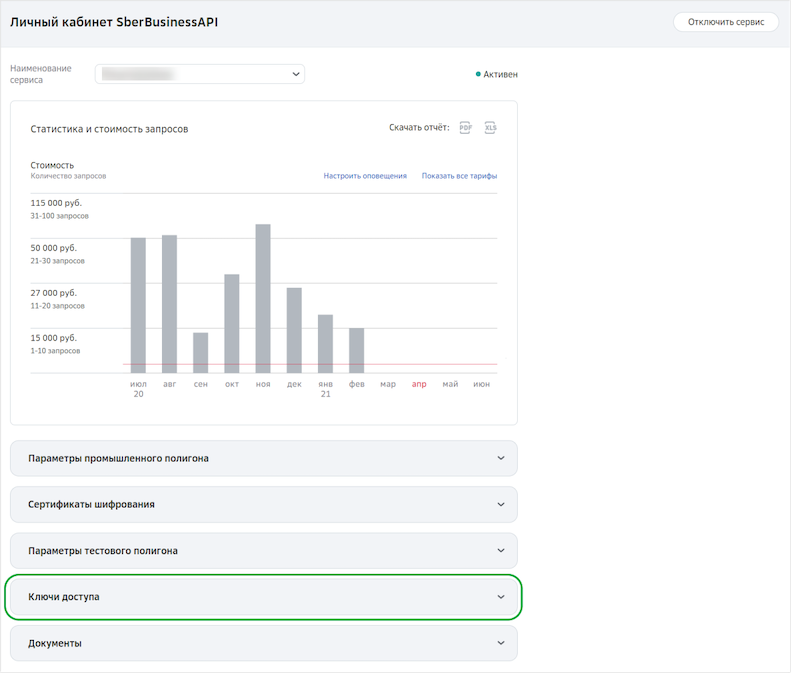This screenshot has width=791, height=673.
Task: Click the 115 000 руб. tariff label
Action: (x=56, y=203)
